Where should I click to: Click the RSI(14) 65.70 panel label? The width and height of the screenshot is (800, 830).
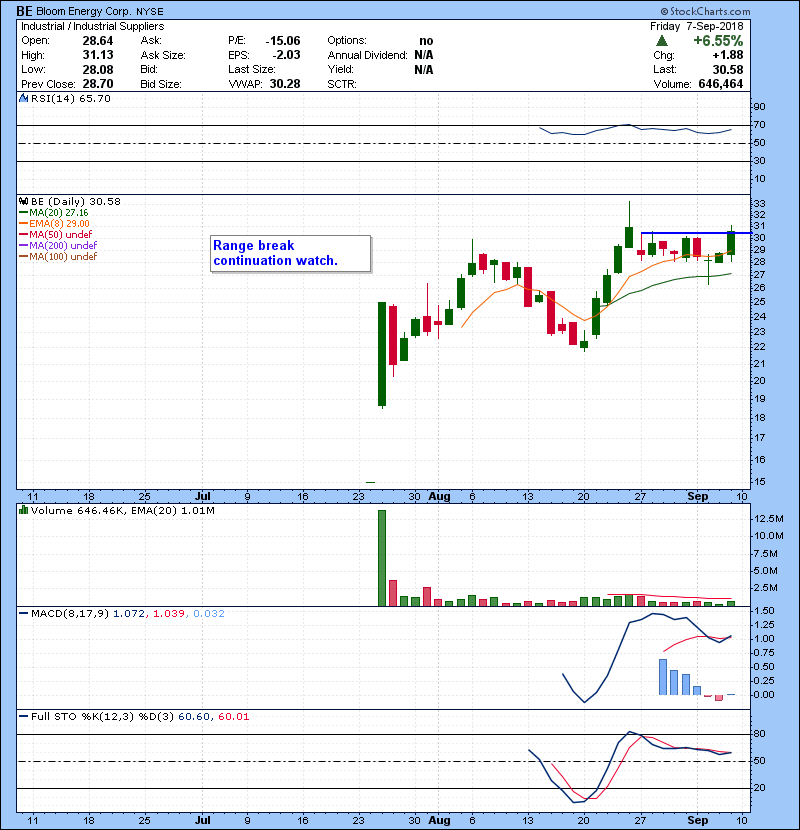[71, 98]
